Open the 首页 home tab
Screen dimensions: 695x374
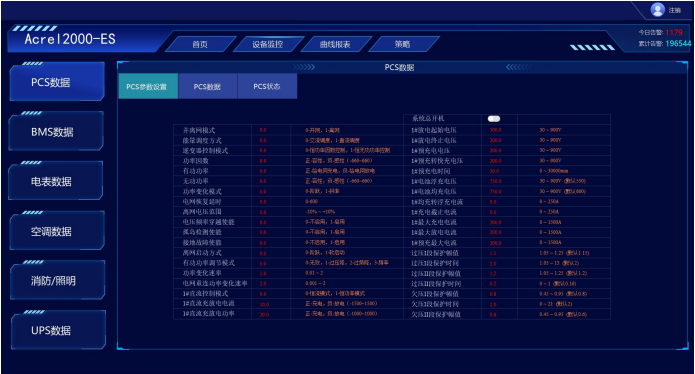point(200,44)
